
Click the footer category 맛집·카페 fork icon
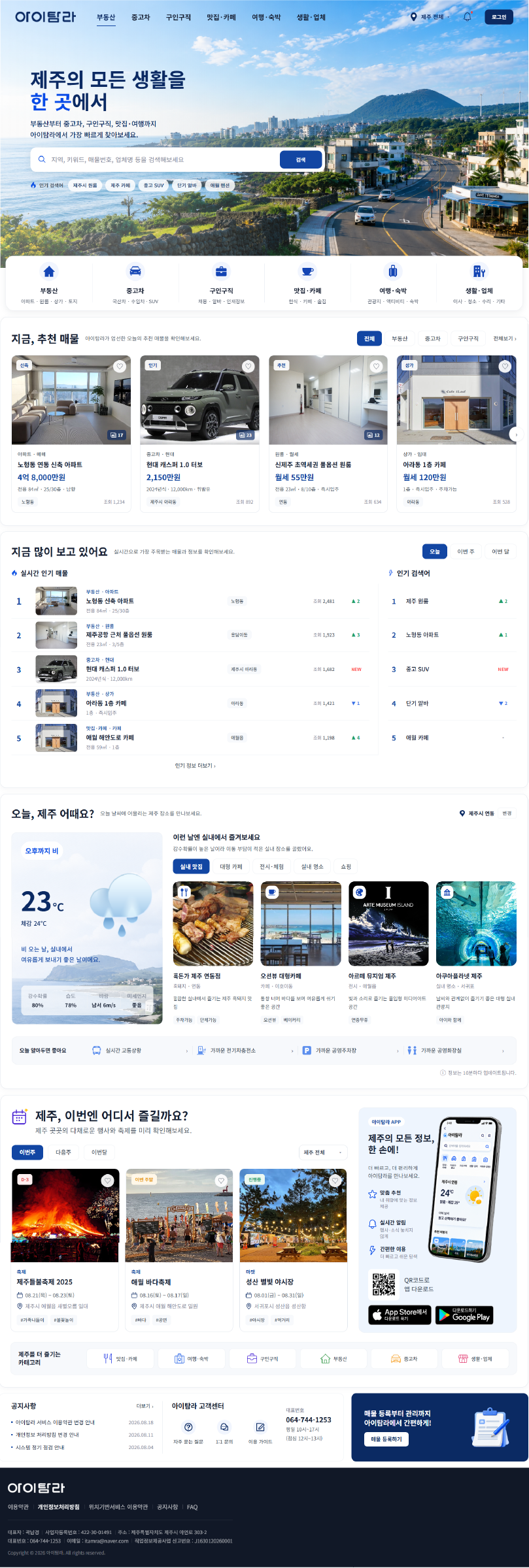[108, 1359]
